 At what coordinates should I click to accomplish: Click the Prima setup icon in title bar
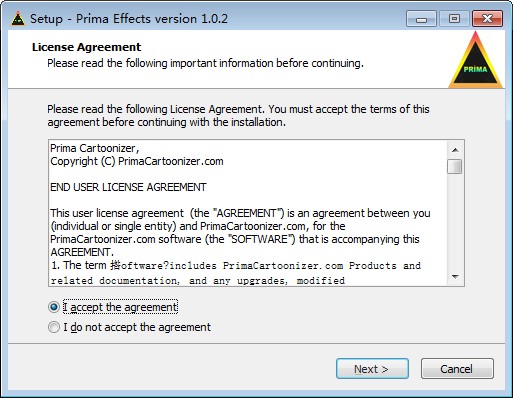pyautogui.click(x=18, y=18)
